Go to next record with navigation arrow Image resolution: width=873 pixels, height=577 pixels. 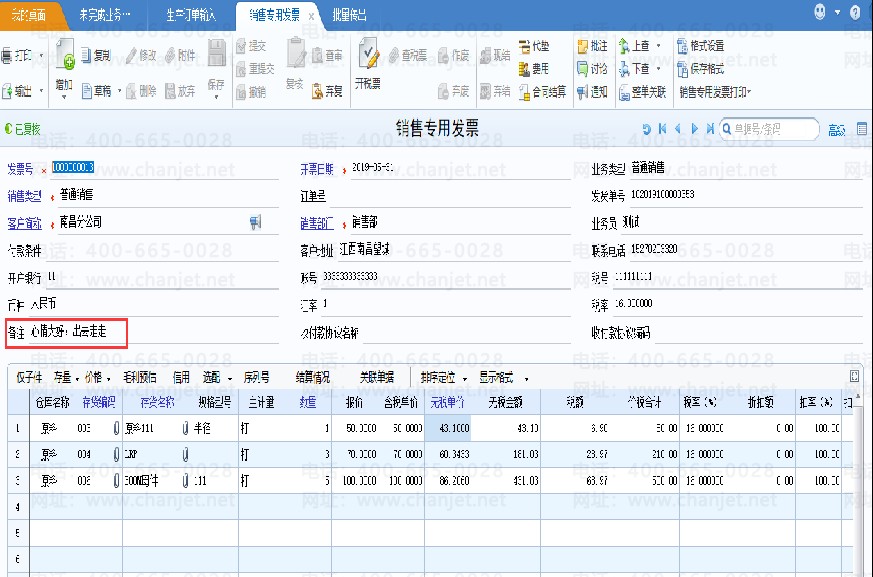click(x=695, y=129)
